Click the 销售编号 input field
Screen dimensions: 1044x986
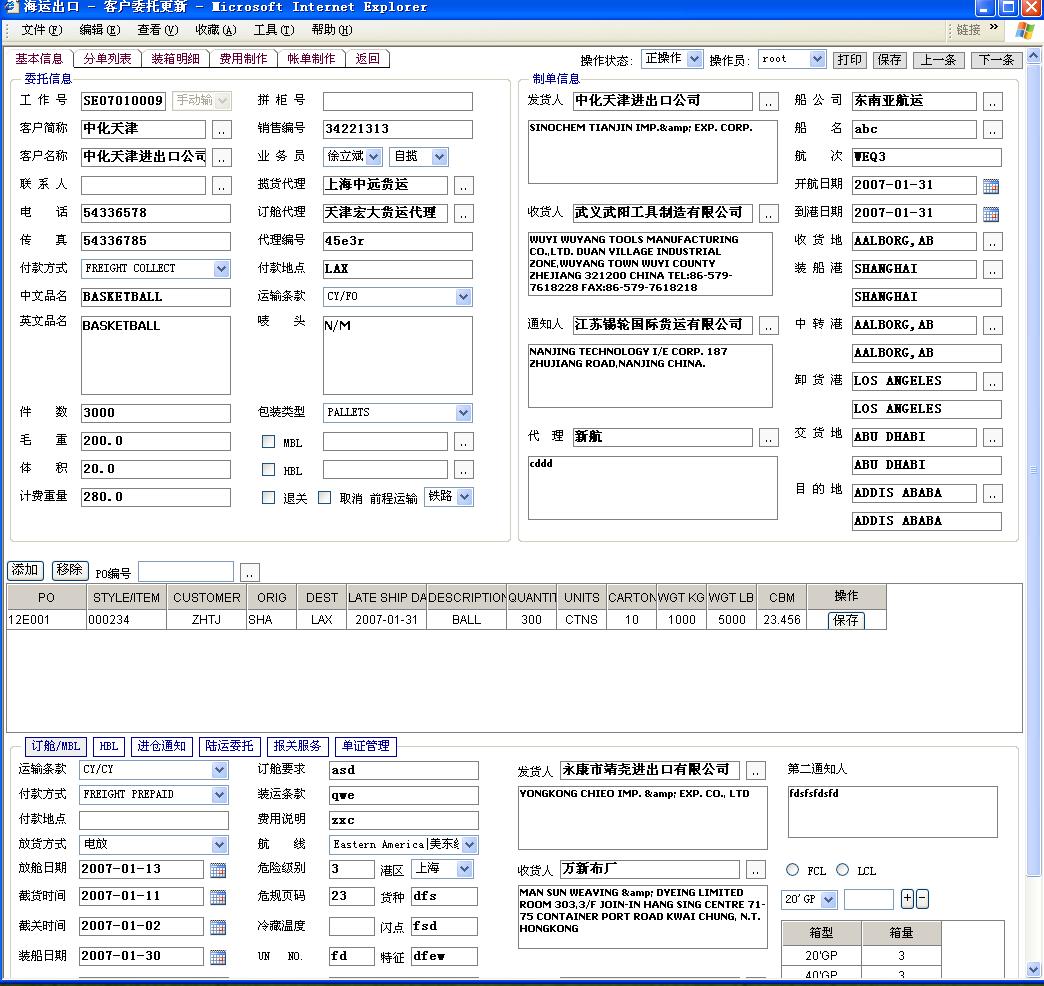397,129
